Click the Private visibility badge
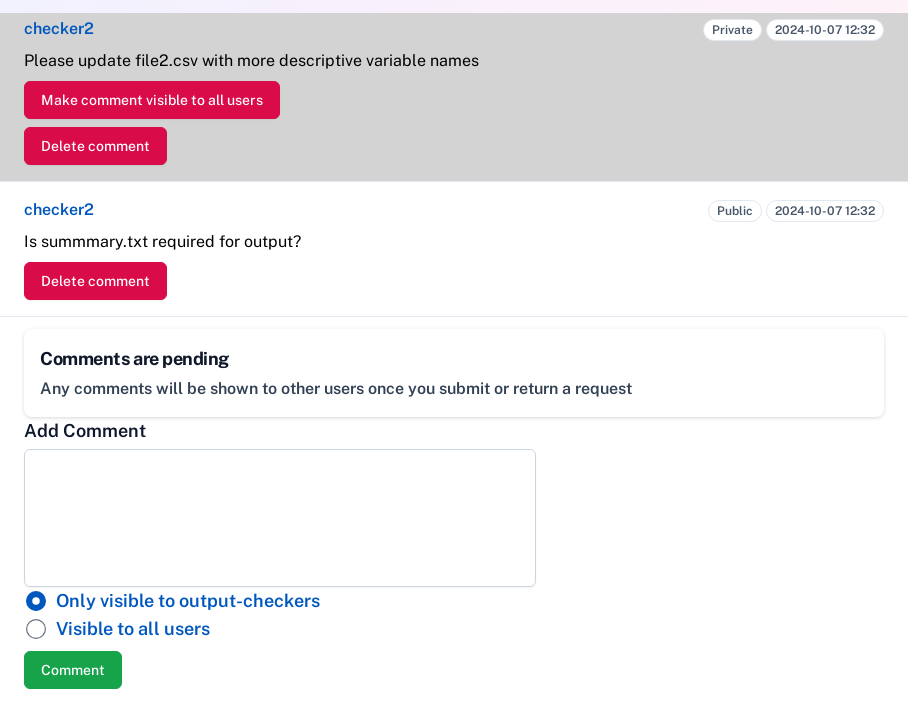This screenshot has height=702, width=908. click(x=732, y=30)
